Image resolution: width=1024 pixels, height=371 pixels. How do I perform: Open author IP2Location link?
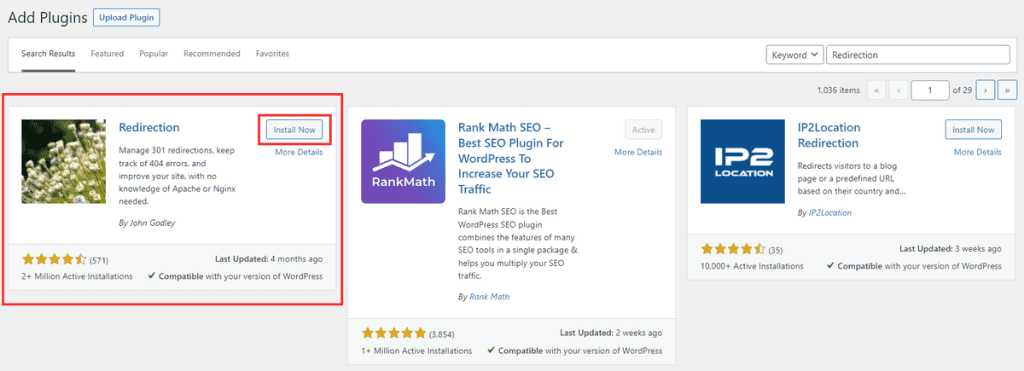(829, 213)
